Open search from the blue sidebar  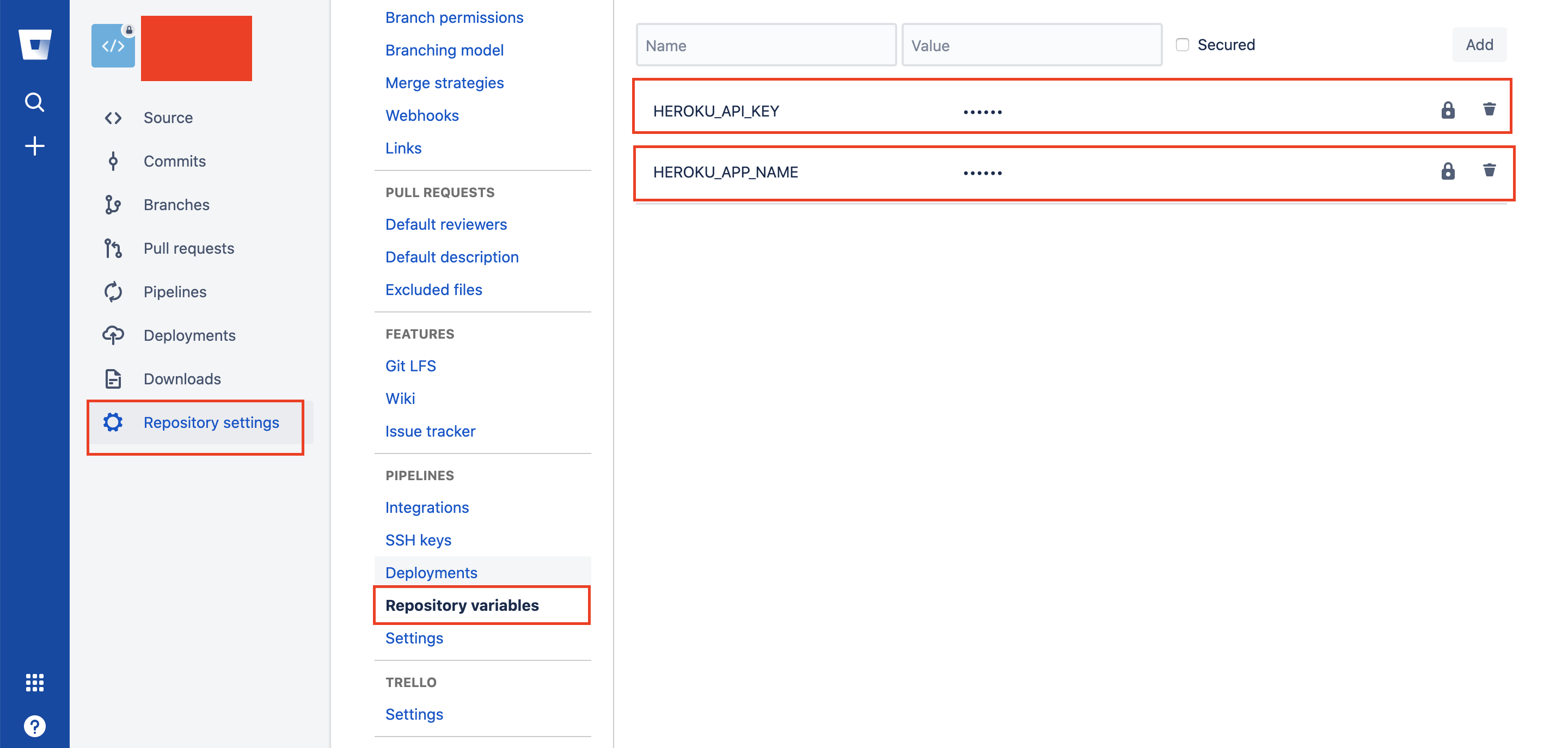pyautogui.click(x=35, y=102)
